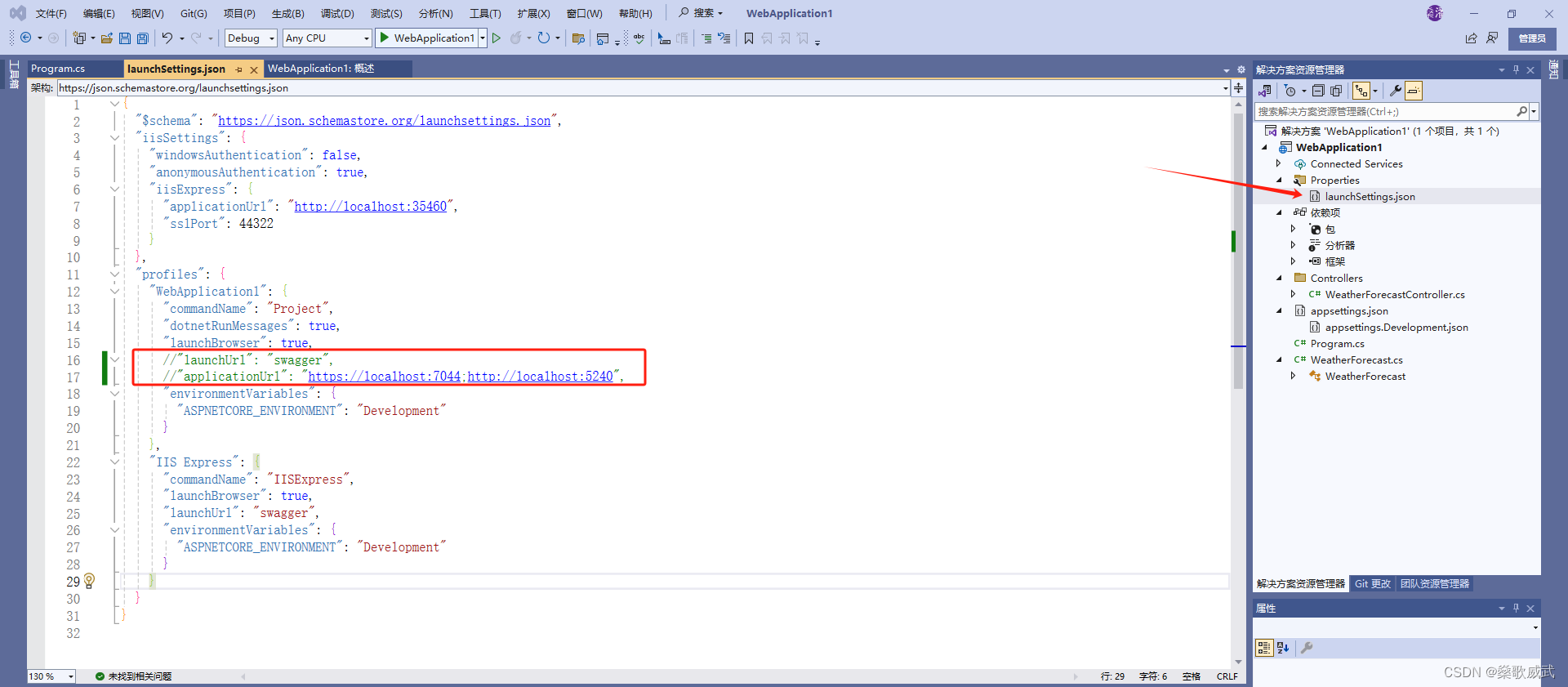Start without debugging using the hollow play icon
The width and height of the screenshot is (1568, 687).
tap(496, 38)
